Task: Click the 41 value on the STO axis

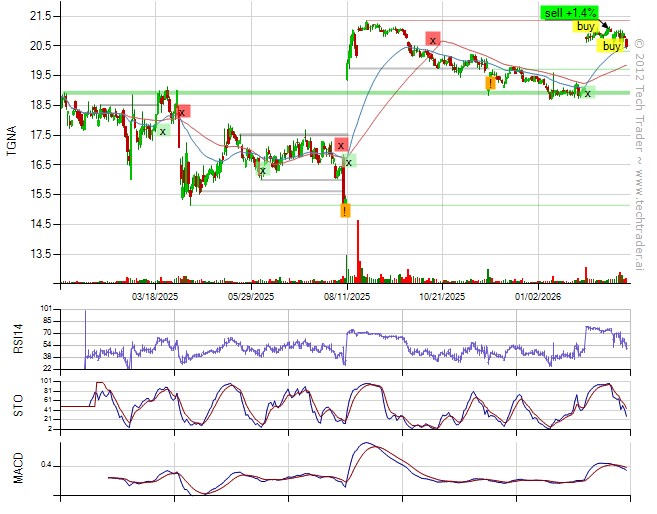Action: [47, 410]
